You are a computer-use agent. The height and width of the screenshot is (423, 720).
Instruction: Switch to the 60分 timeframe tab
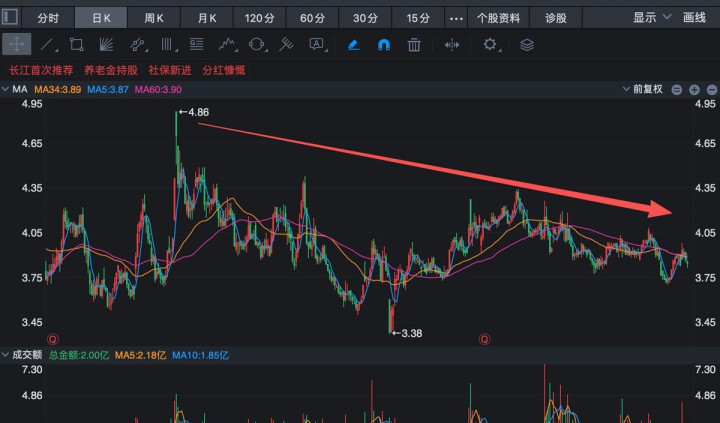312,18
